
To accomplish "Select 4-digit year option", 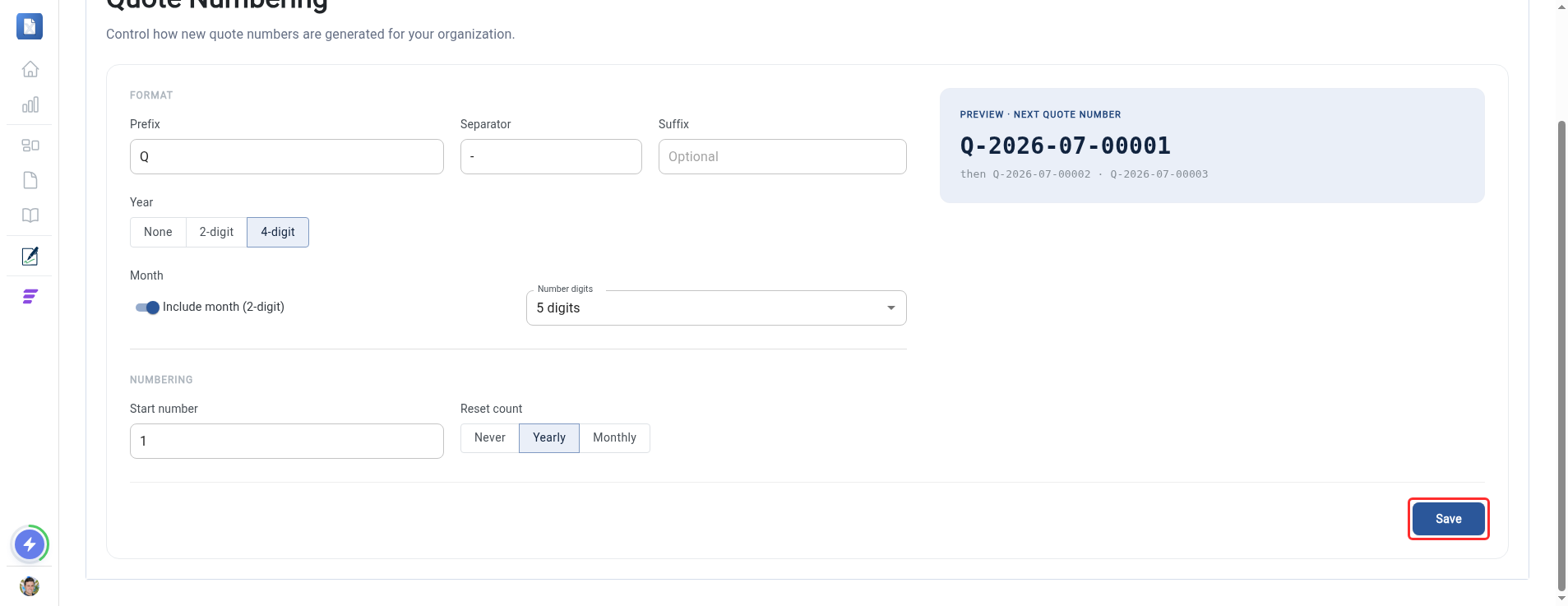I will (278, 232).
